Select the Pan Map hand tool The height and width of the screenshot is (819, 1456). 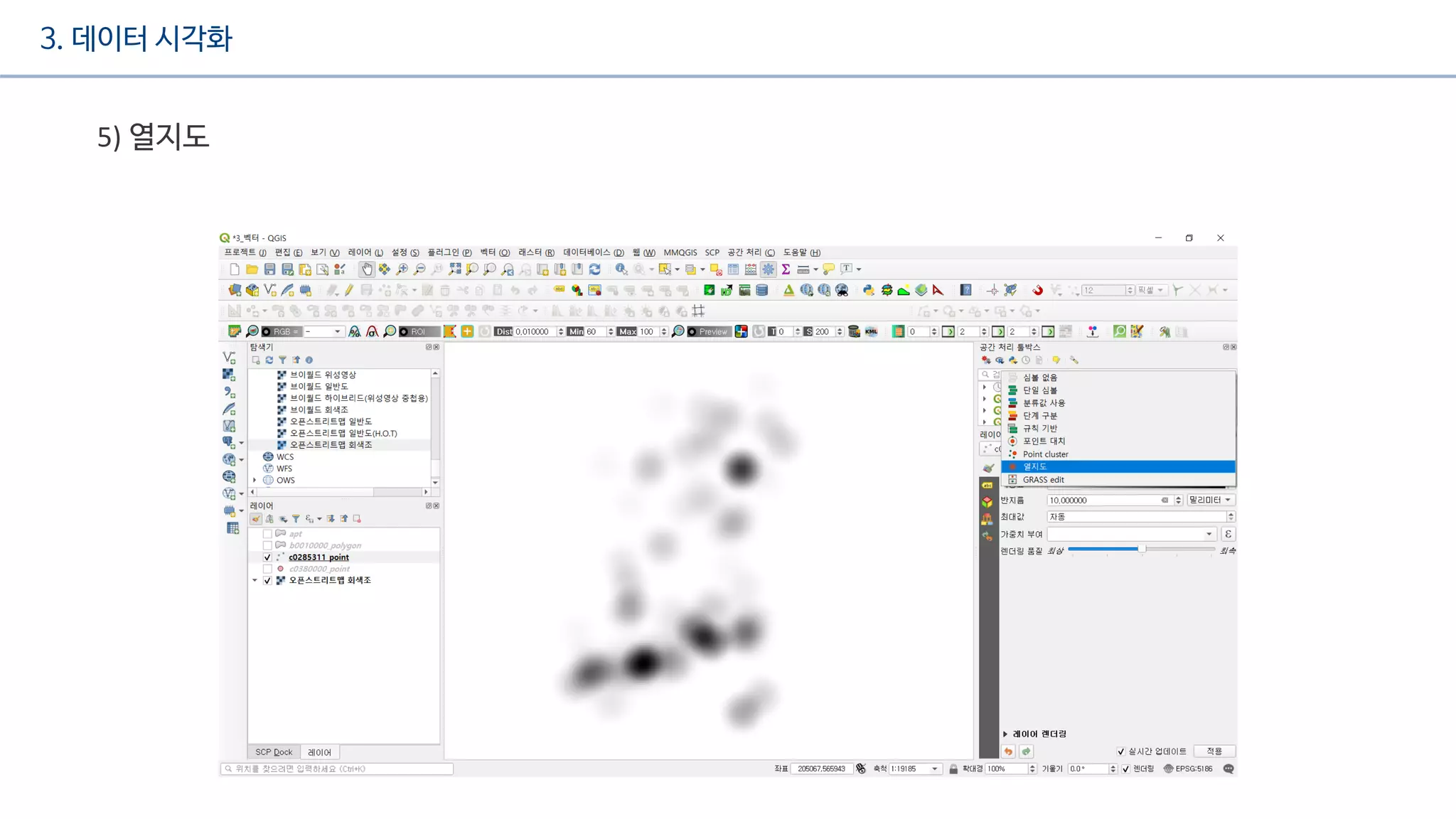coord(366,269)
